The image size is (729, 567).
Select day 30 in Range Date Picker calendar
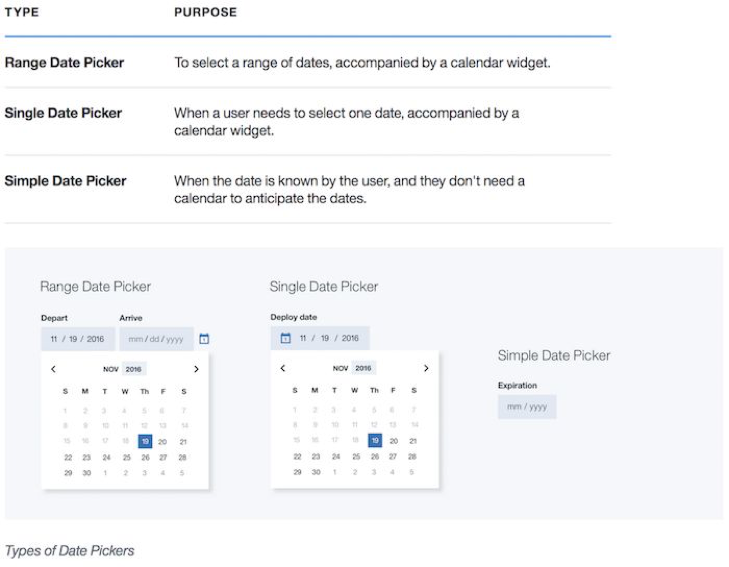point(87,472)
